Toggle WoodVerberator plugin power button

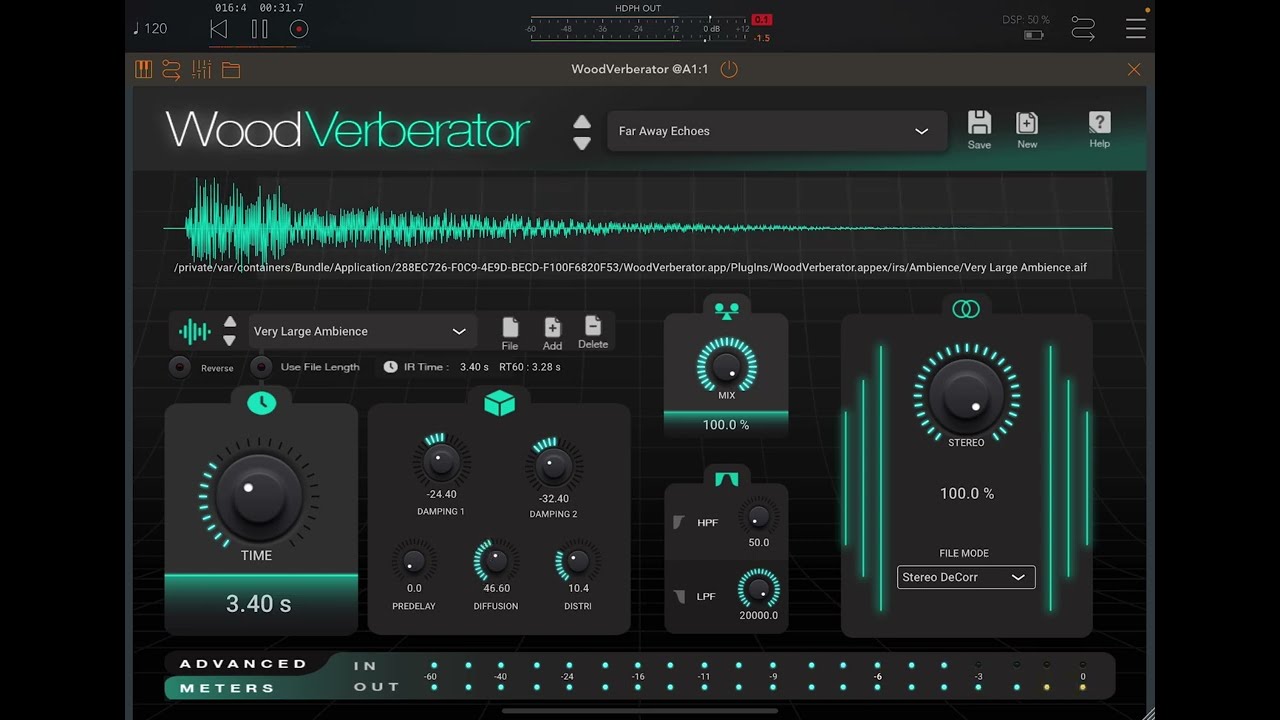coord(729,69)
